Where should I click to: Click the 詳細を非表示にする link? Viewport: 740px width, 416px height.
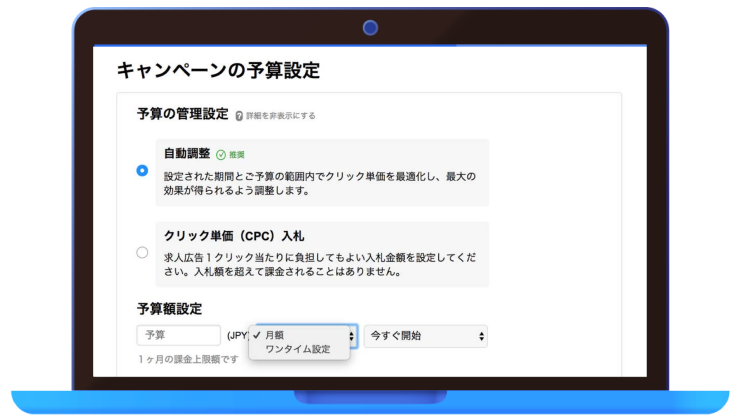281,116
